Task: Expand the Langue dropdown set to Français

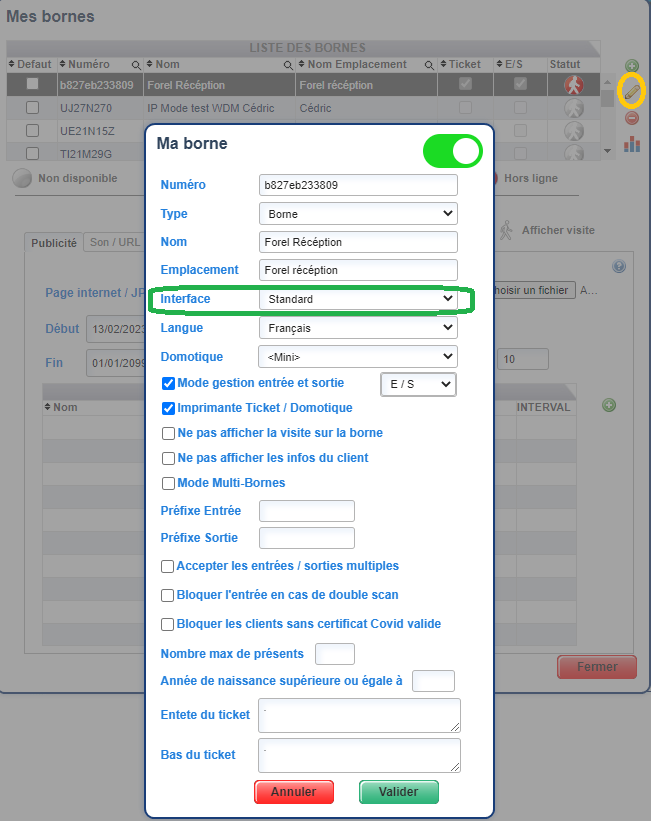Action: pyautogui.click(x=357, y=327)
